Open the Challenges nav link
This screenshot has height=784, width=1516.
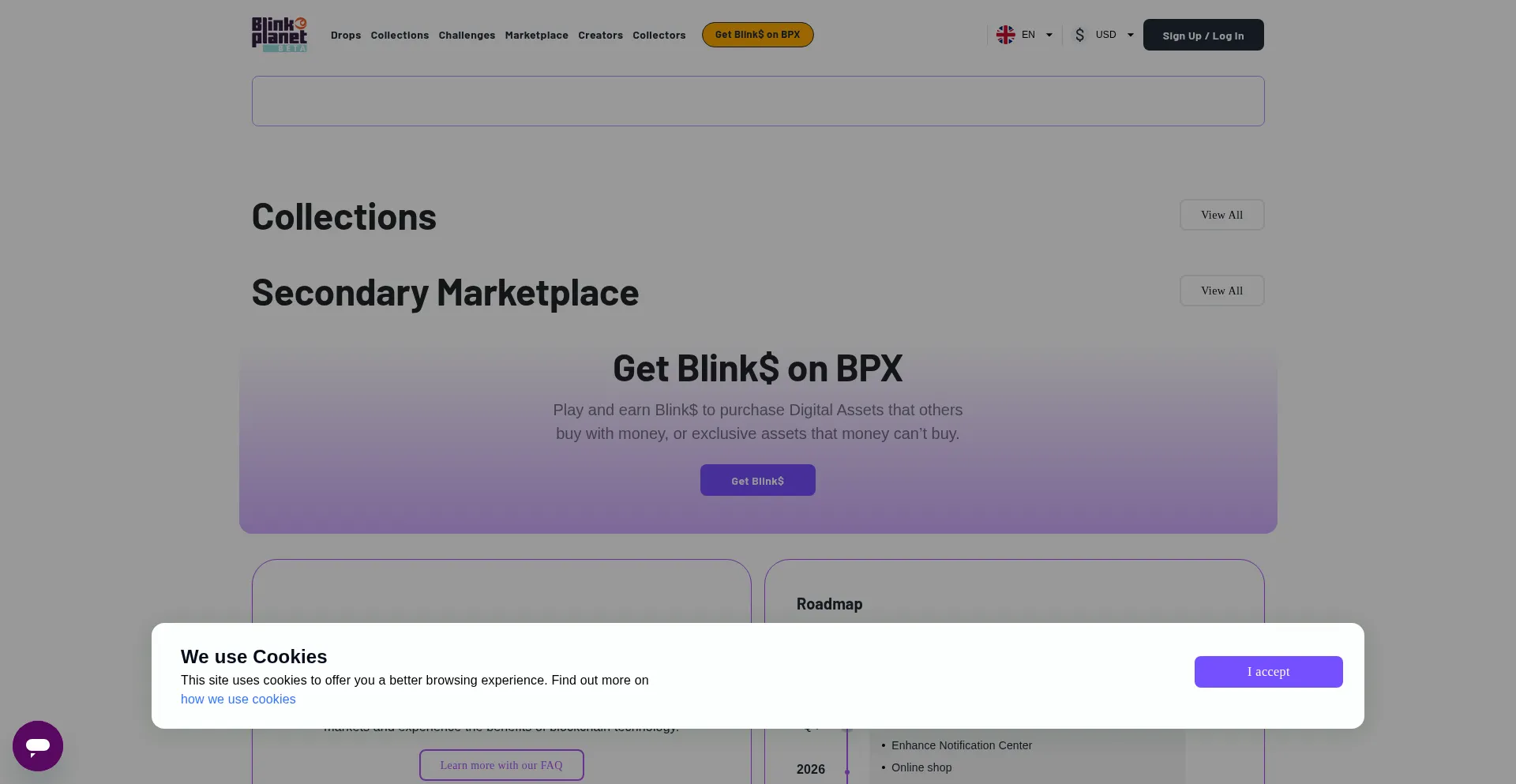tap(467, 36)
